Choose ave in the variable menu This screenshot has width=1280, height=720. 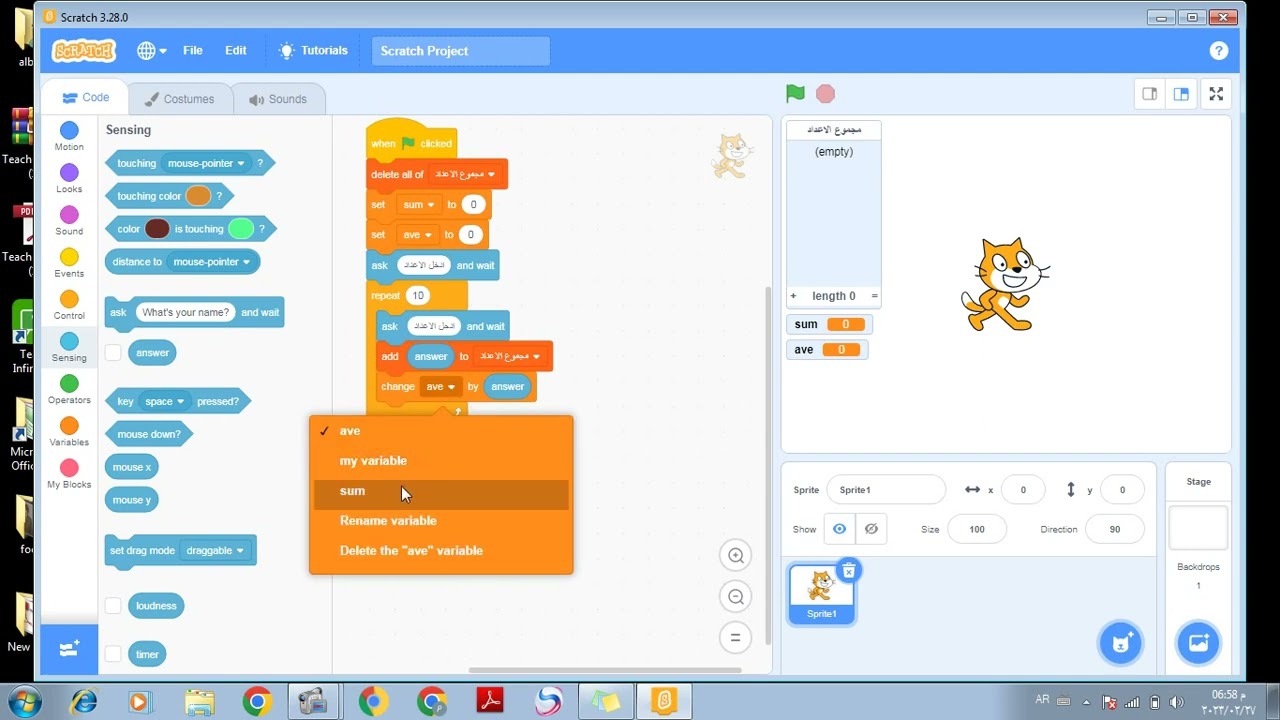(441, 431)
